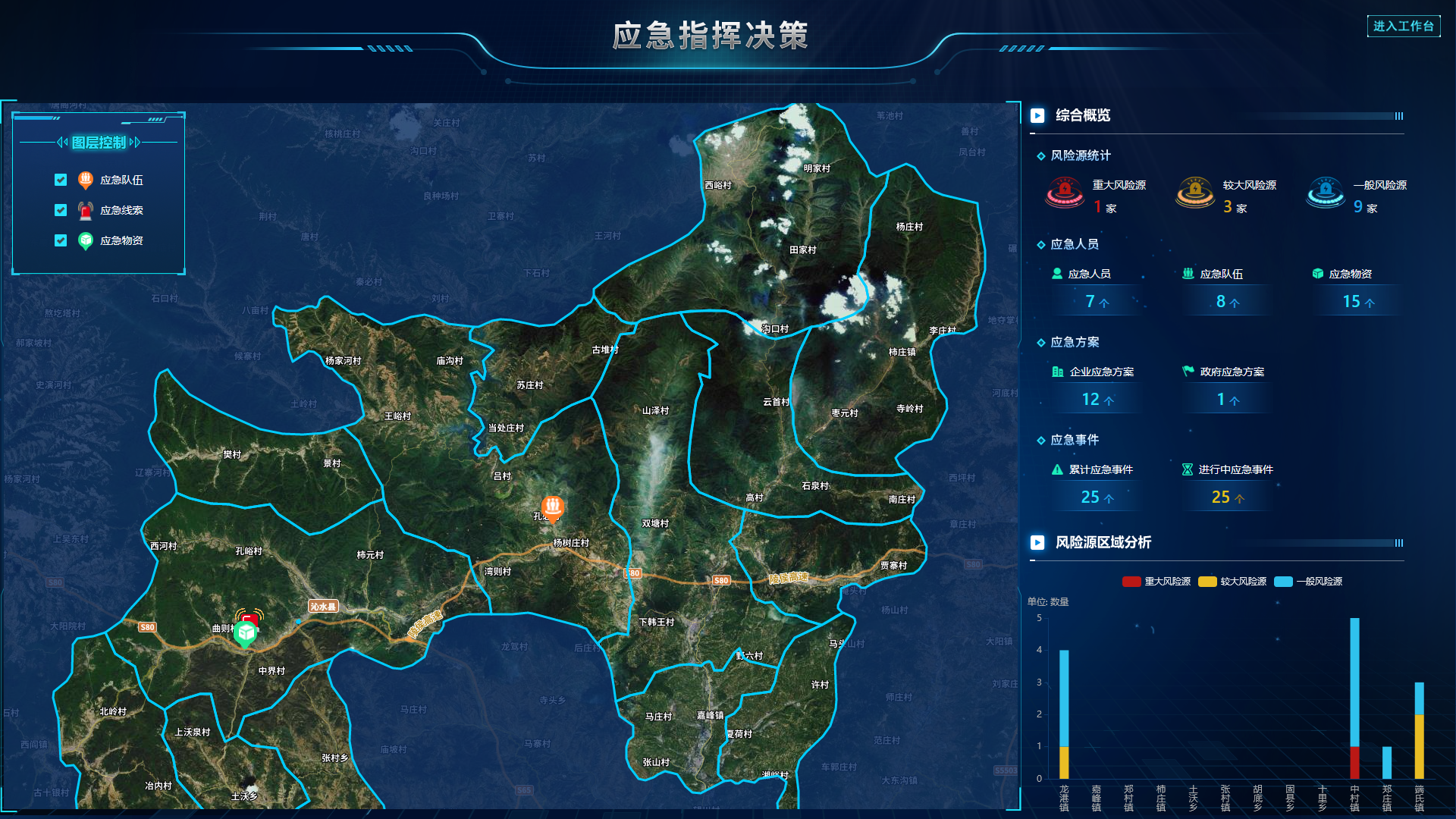The height and width of the screenshot is (819, 1456).
Task: Toggle the 应急线索 layer checkbox
Action: pyautogui.click(x=61, y=210)
